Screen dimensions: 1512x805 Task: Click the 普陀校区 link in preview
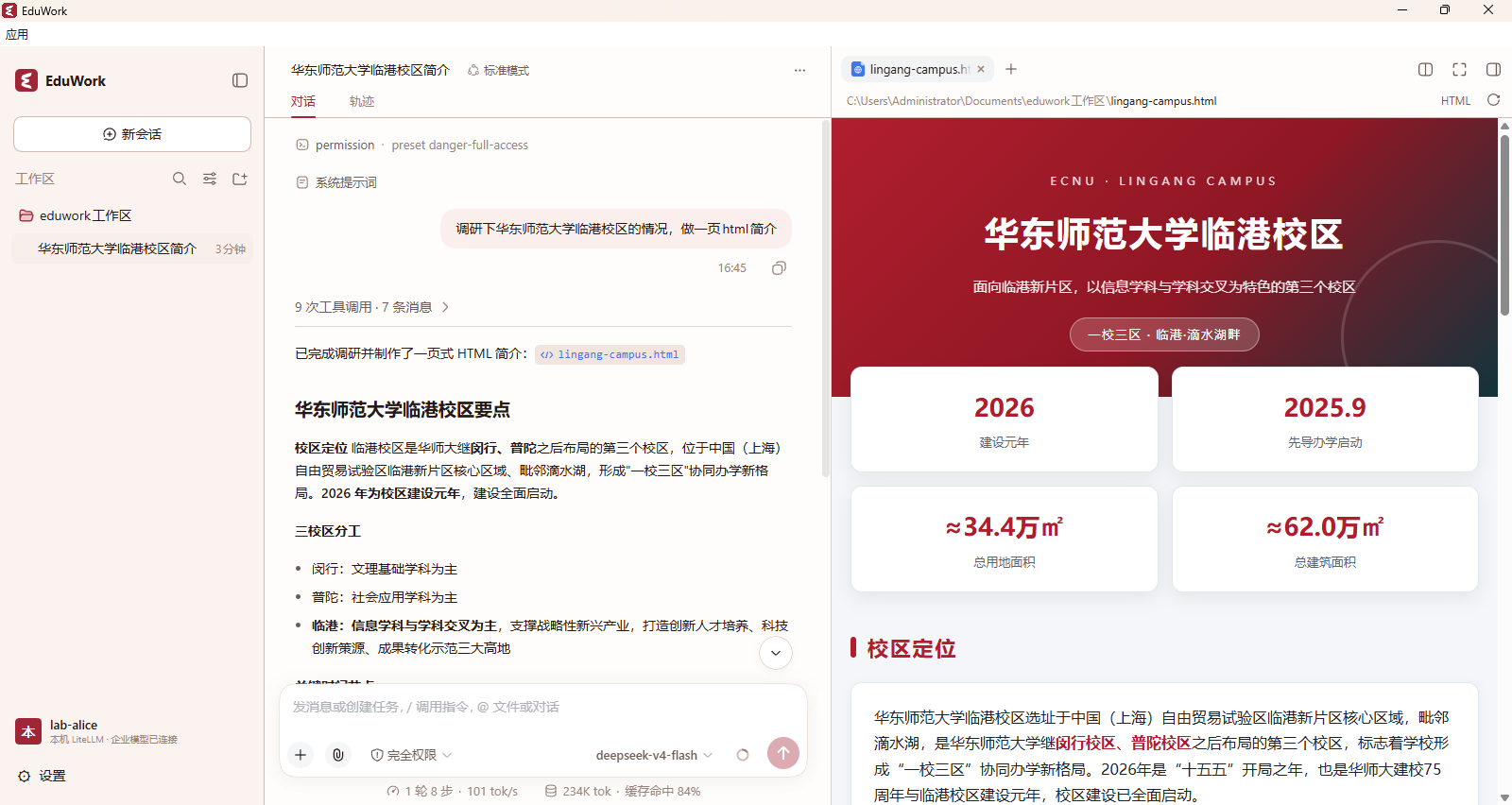click(x=1161, y=744)
